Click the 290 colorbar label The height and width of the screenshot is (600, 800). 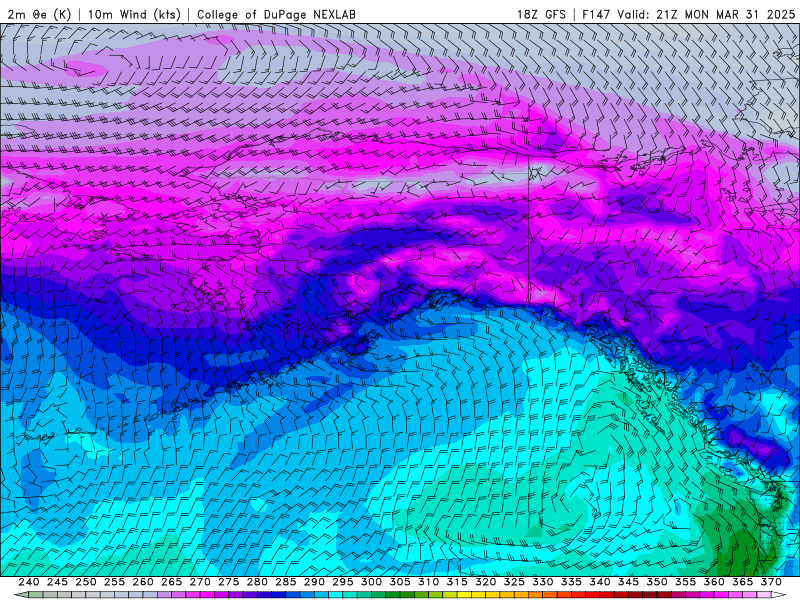tap(314, 582)
